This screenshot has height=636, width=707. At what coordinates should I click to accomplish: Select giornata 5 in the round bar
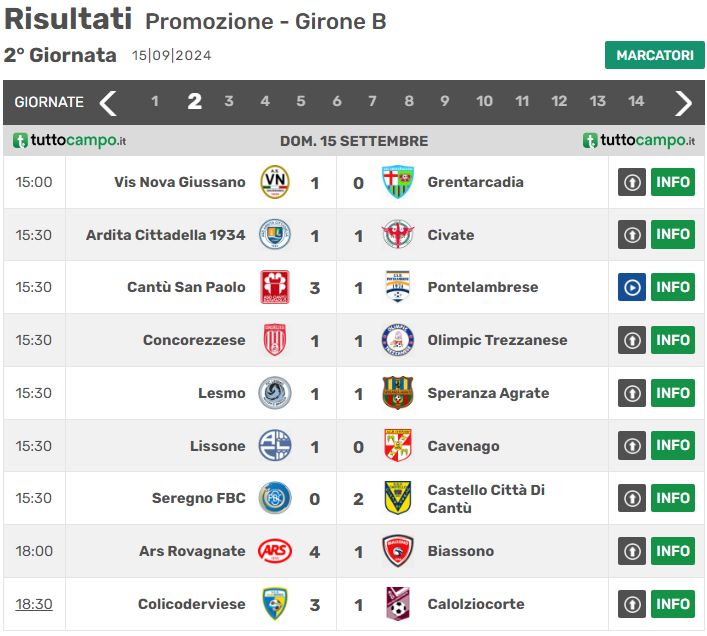click(301, 101)
